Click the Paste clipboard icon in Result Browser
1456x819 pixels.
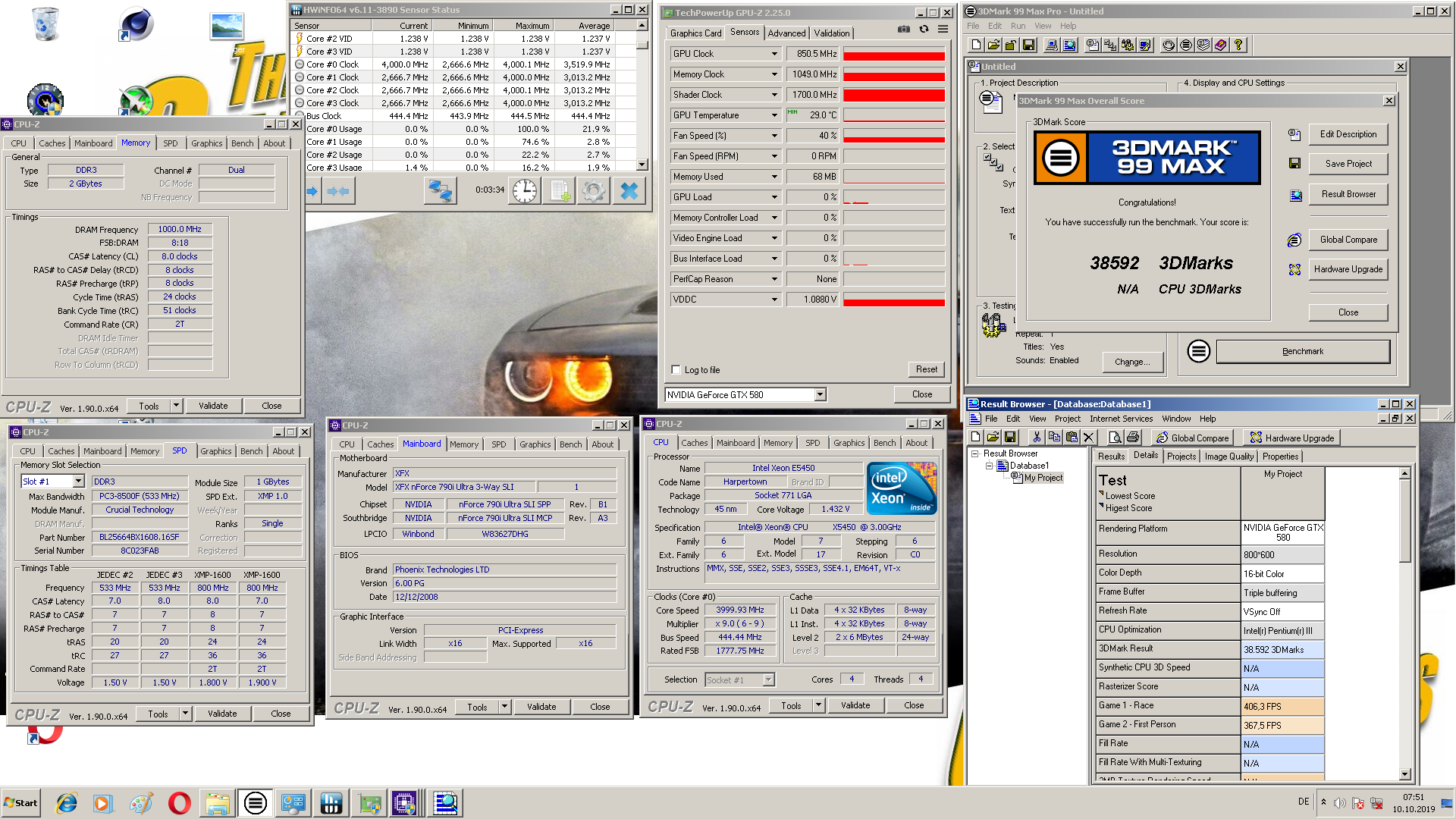click(1072, 438)
